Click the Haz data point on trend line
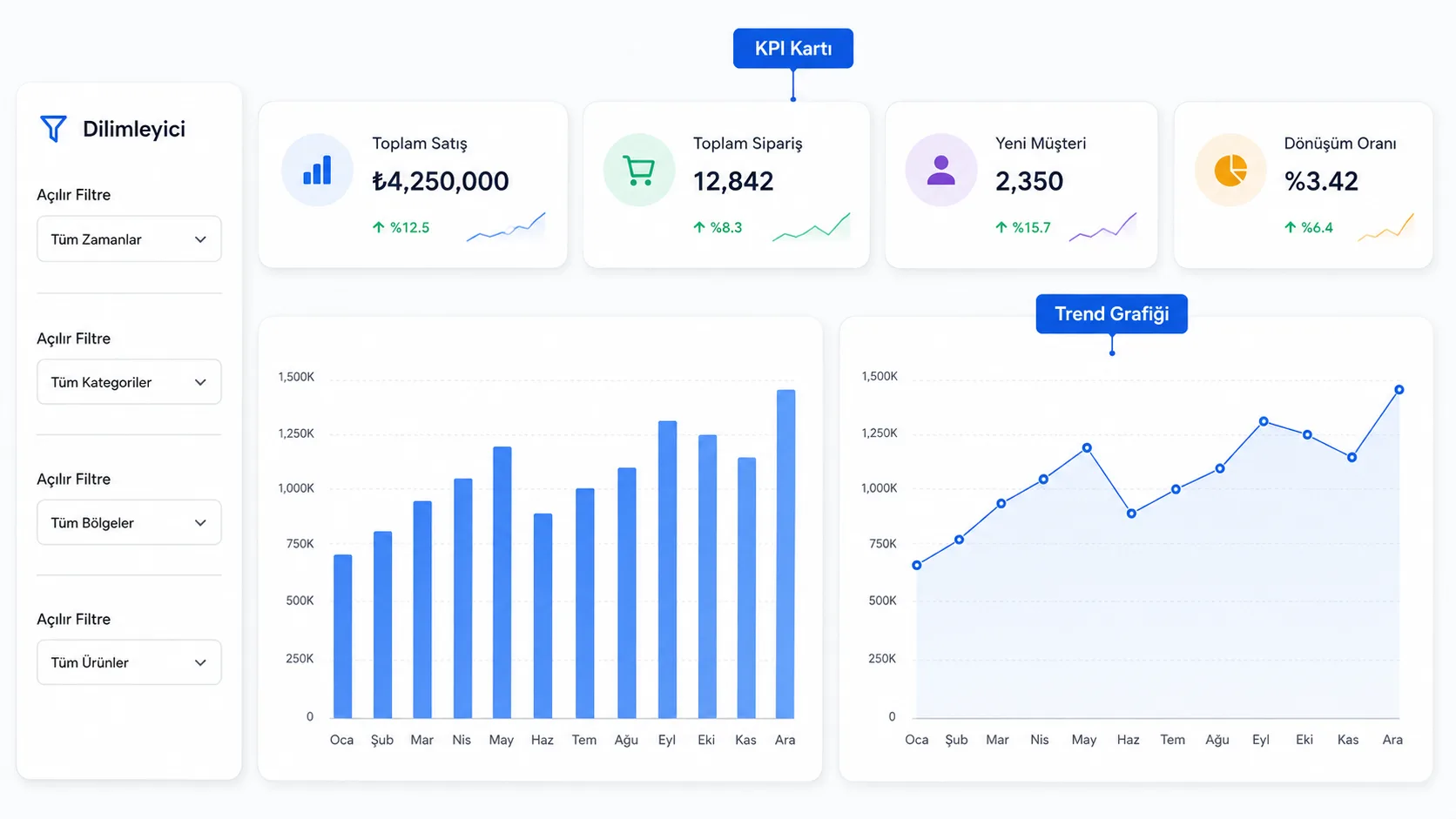 click(x=1131, y=514)
